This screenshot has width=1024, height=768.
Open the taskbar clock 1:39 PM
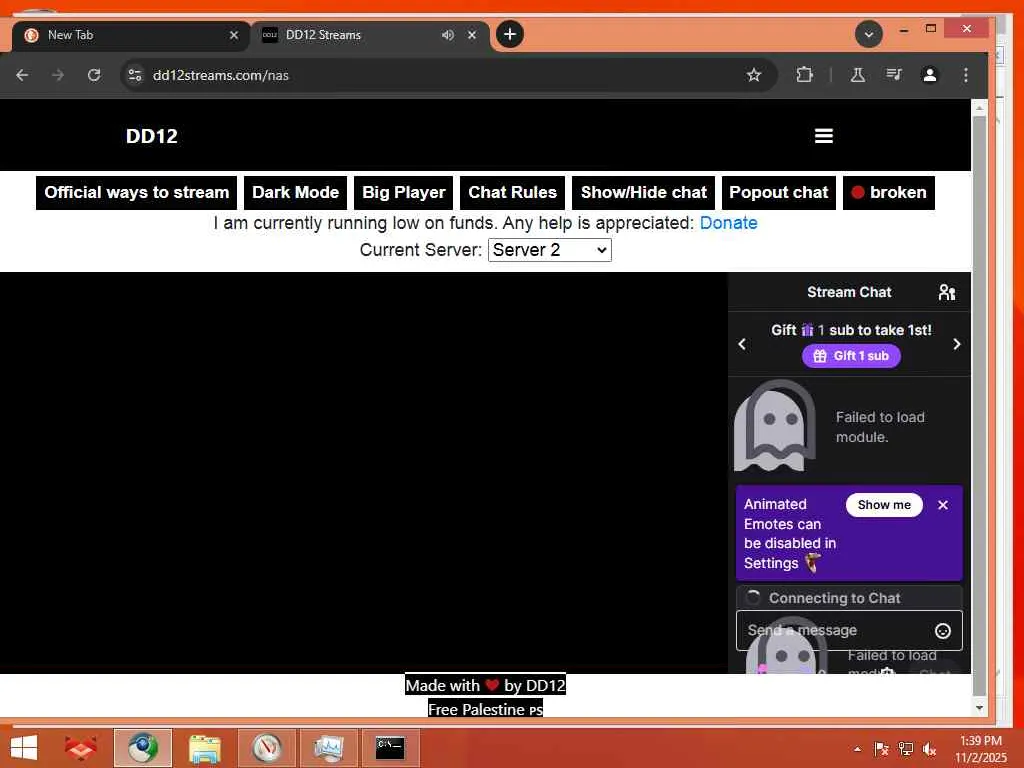(x=981, y=749)
